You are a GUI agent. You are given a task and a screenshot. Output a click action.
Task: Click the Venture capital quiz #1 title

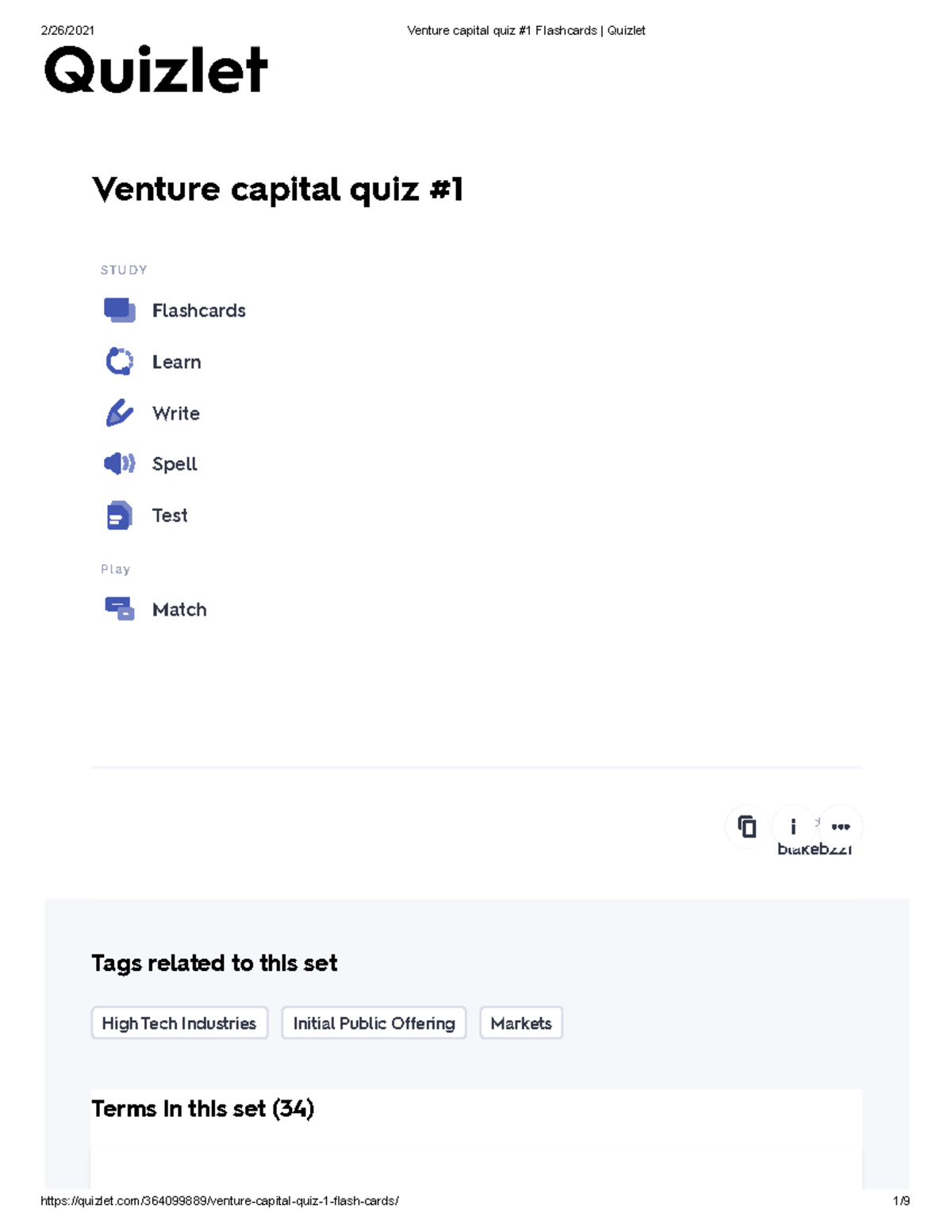[279, 189]
